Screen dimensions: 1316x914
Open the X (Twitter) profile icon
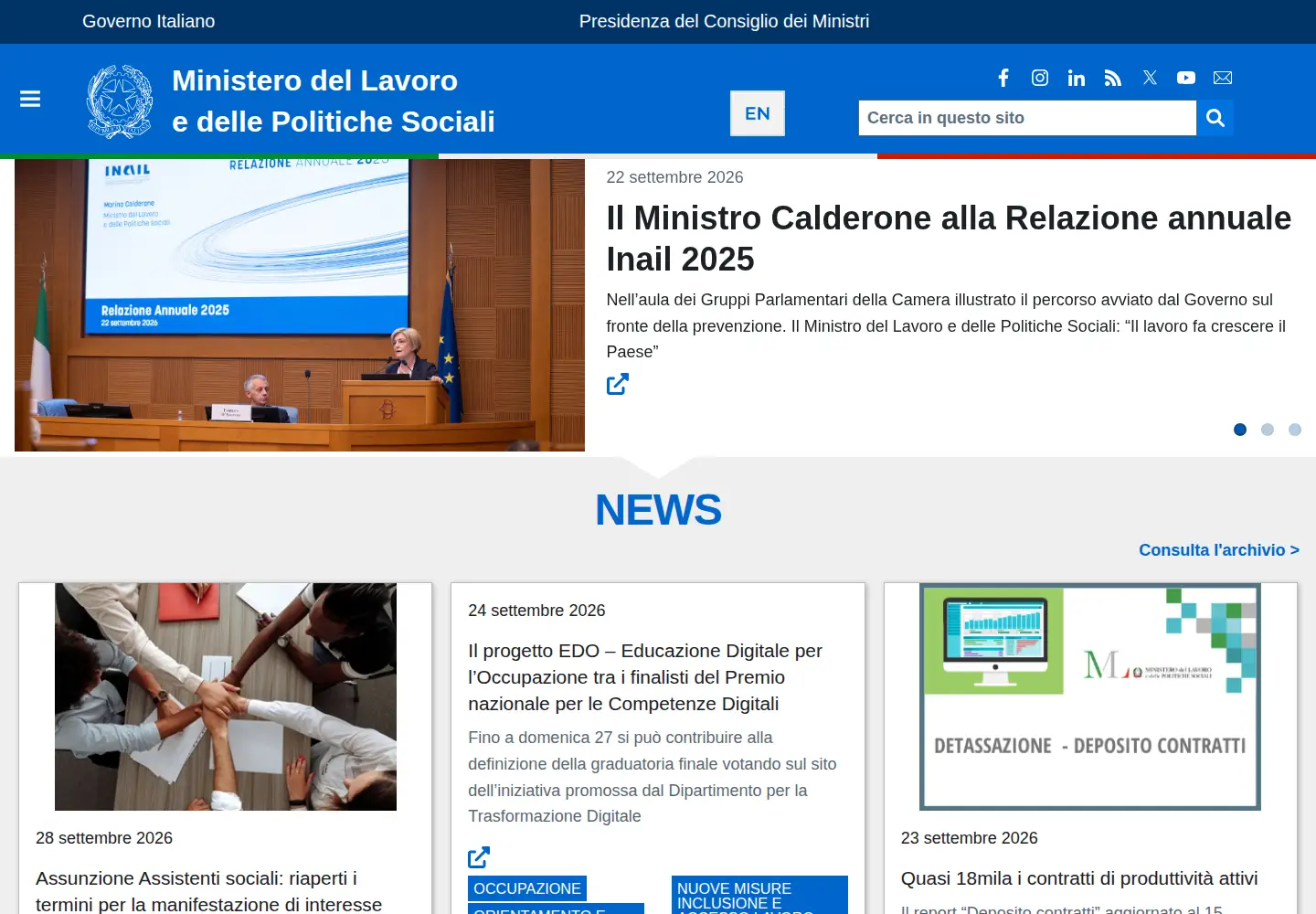point(1150,78)
